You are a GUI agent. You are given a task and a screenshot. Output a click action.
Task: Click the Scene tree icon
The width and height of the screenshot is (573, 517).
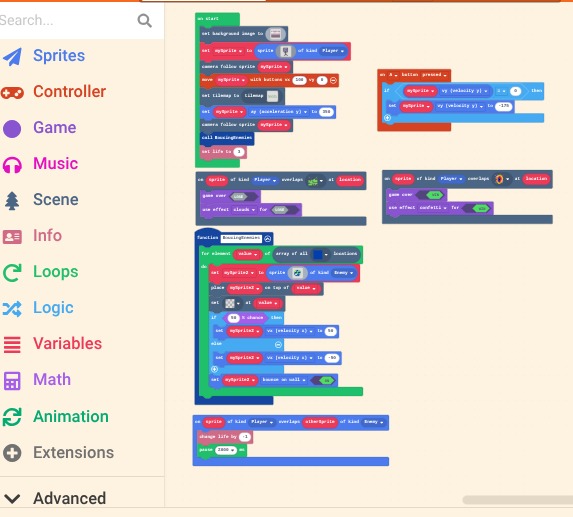tap(12, 201)
